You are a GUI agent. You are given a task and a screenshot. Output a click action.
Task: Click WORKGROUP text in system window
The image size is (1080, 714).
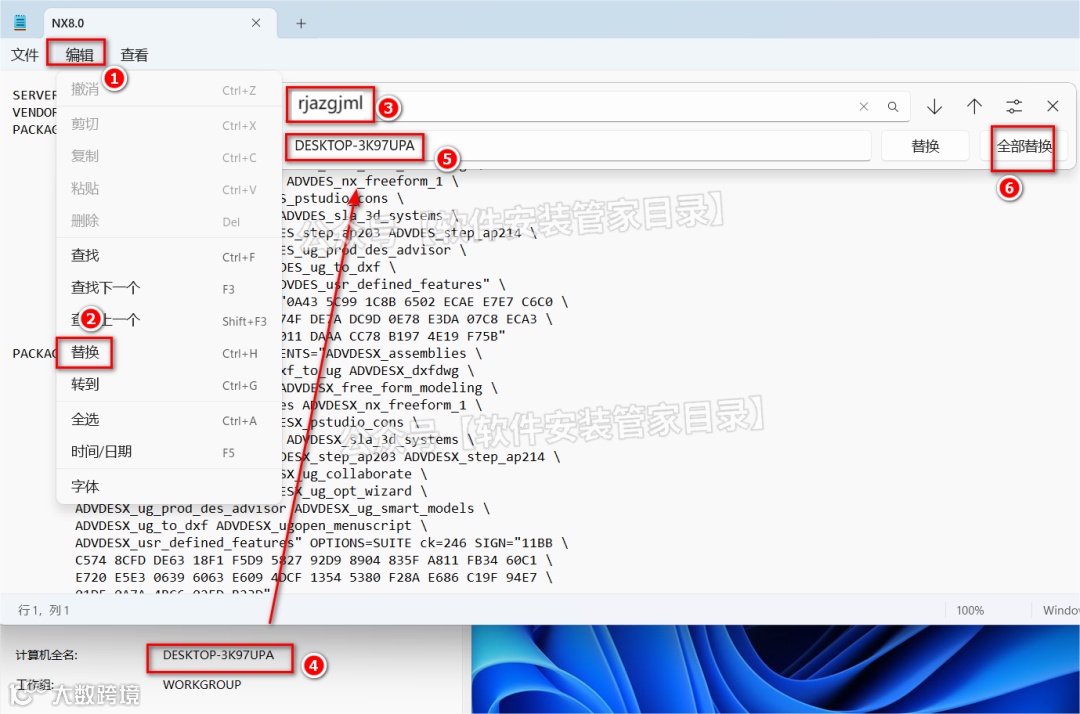click(x=202, y=684)
